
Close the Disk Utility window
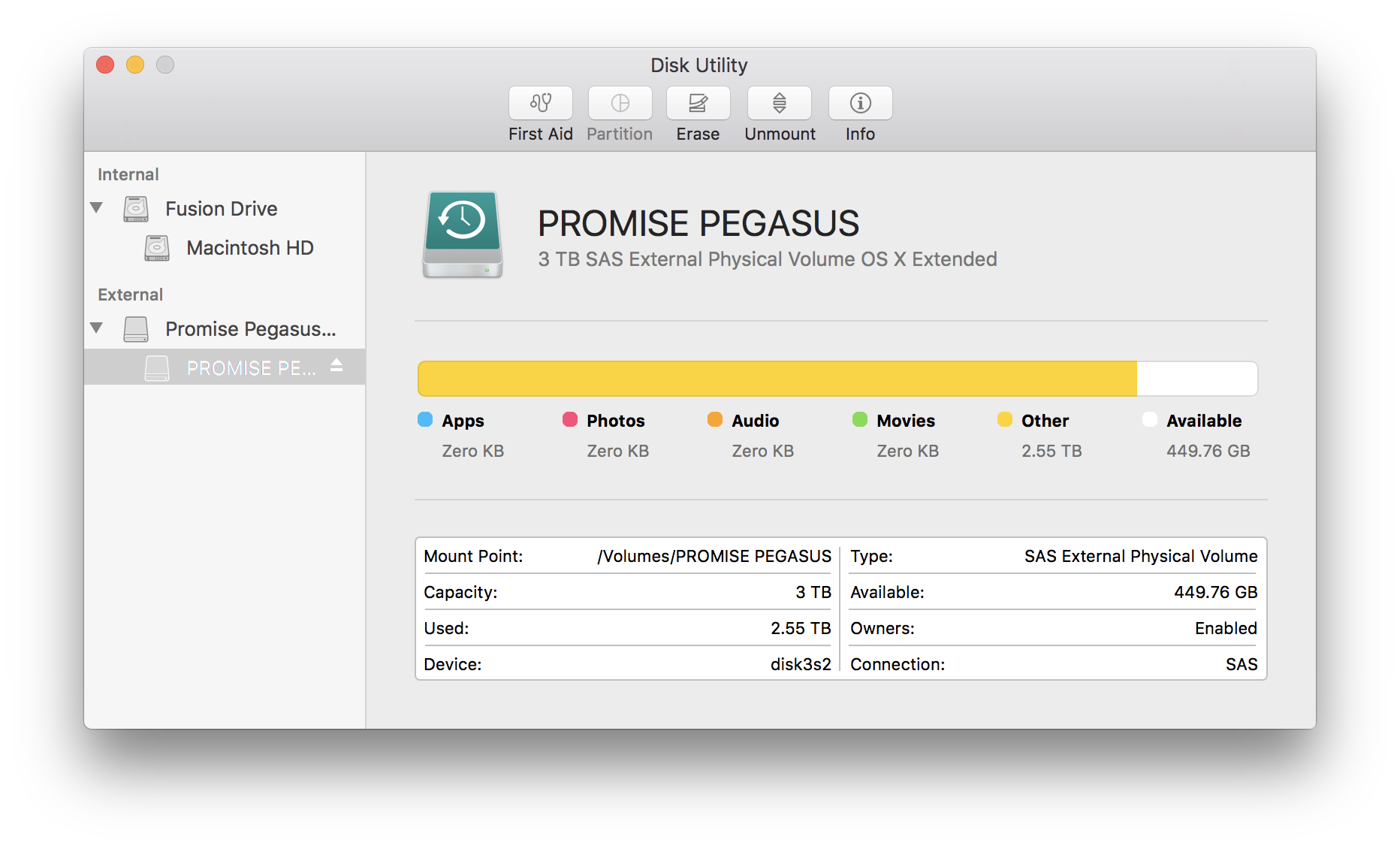[105, 65]
